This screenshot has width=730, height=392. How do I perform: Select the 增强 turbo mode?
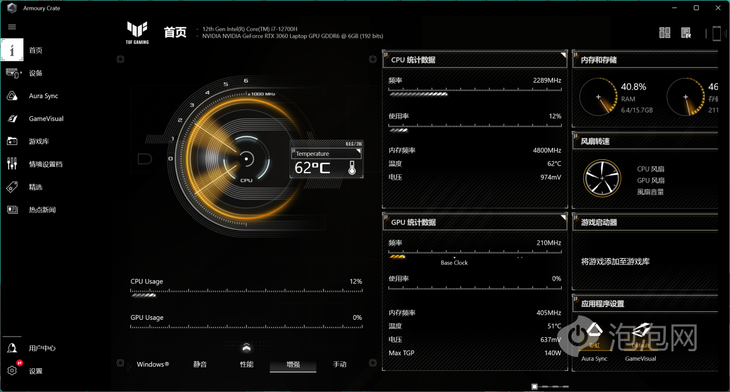(293, 365)
